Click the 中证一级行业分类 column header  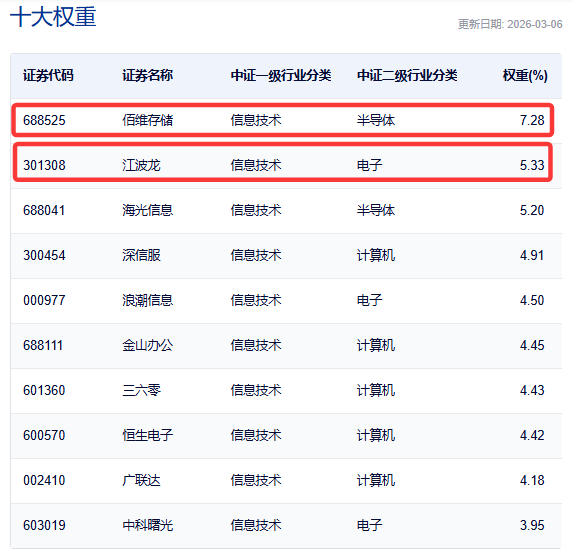coord(281,76)
